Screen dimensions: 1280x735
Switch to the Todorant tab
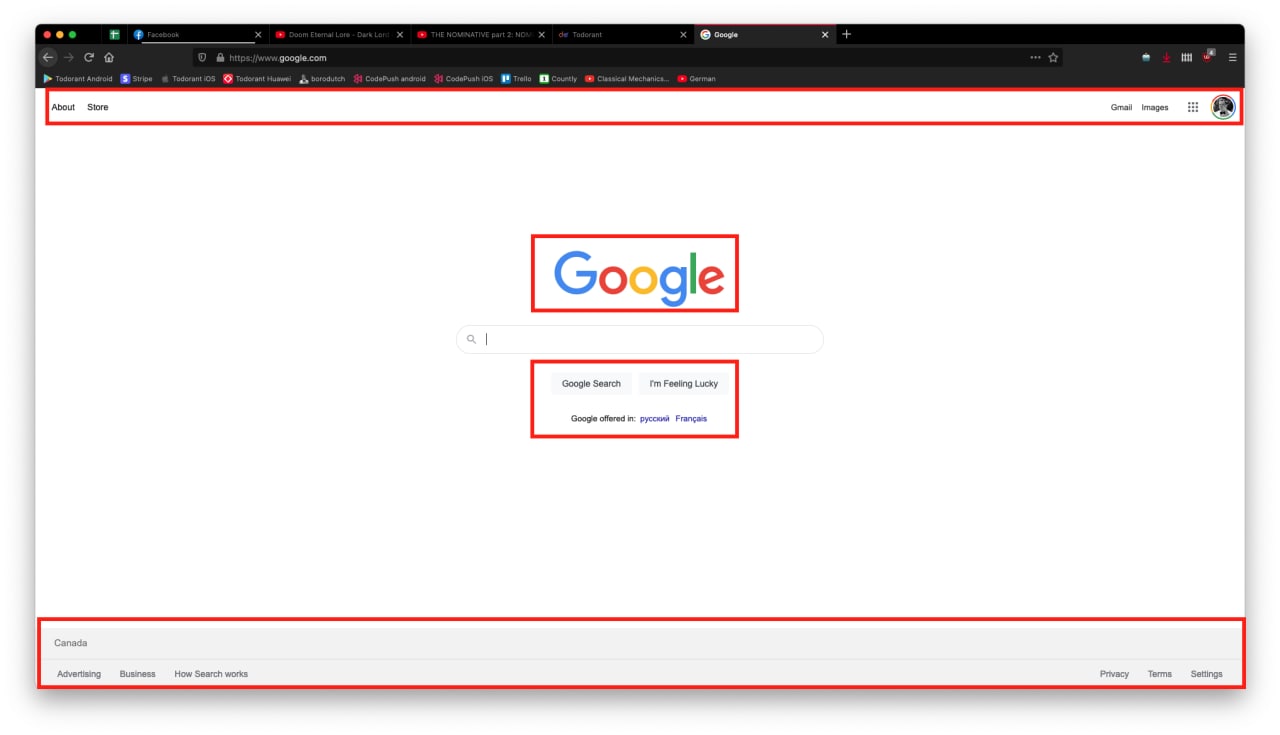[622, 34]
